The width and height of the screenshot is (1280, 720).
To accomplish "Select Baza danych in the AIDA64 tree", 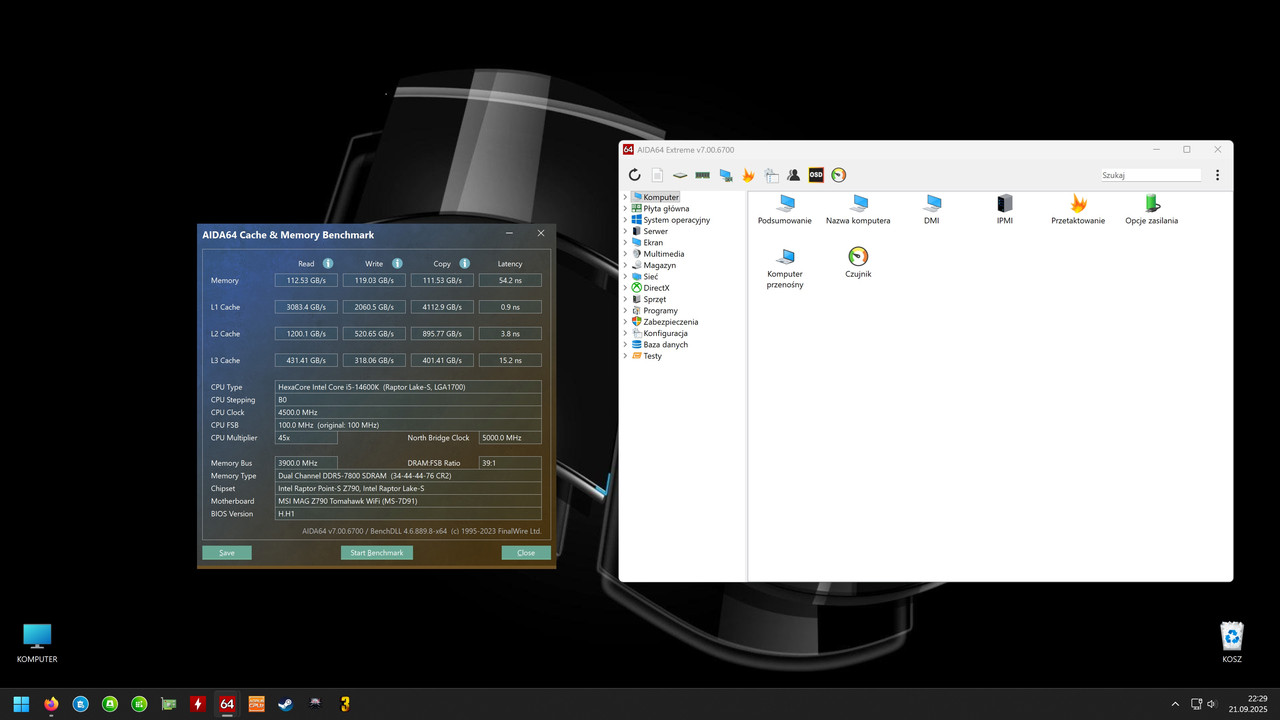I will click(665, 344).
